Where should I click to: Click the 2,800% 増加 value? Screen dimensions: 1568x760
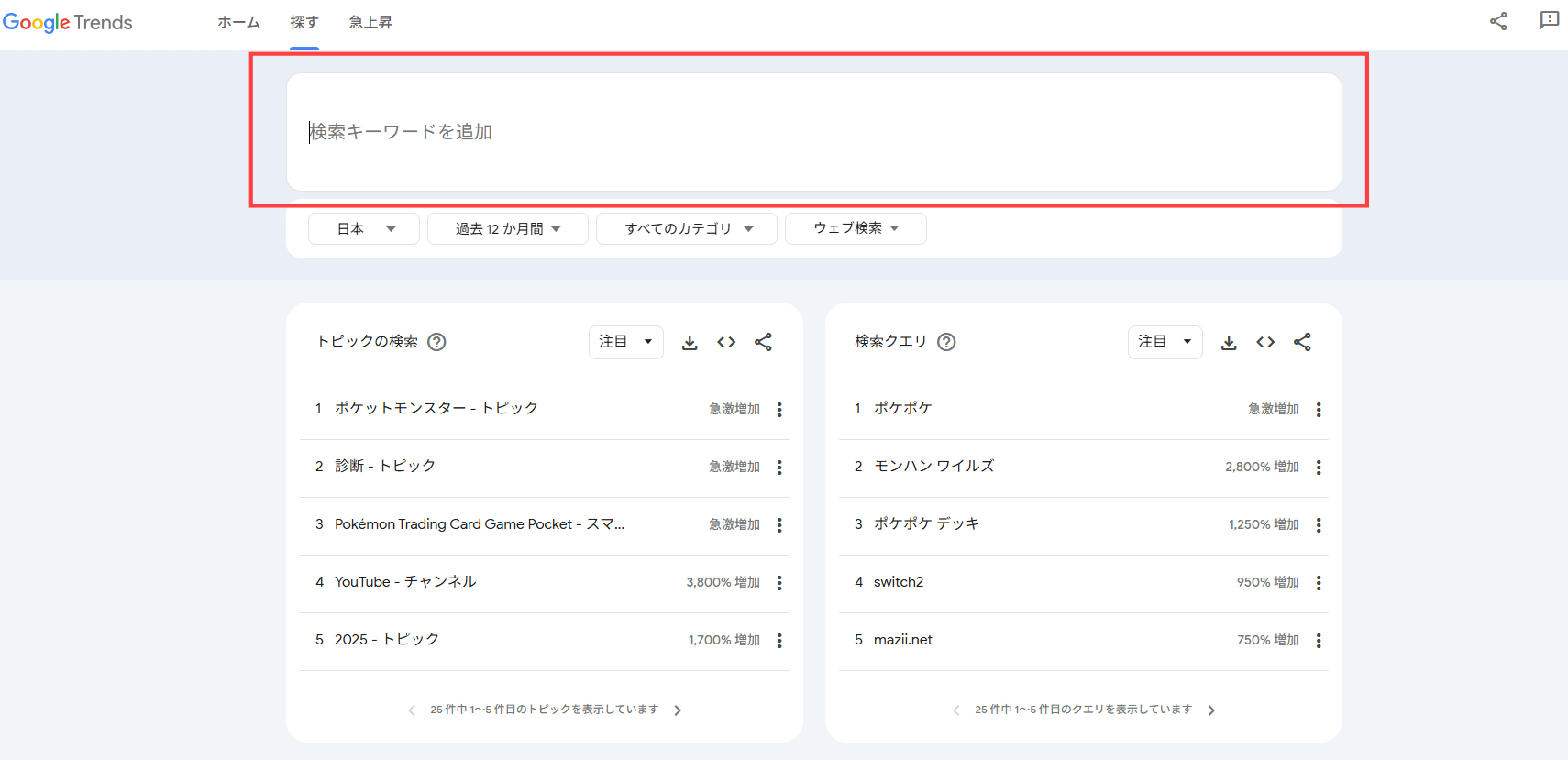tap(1262, 467)
